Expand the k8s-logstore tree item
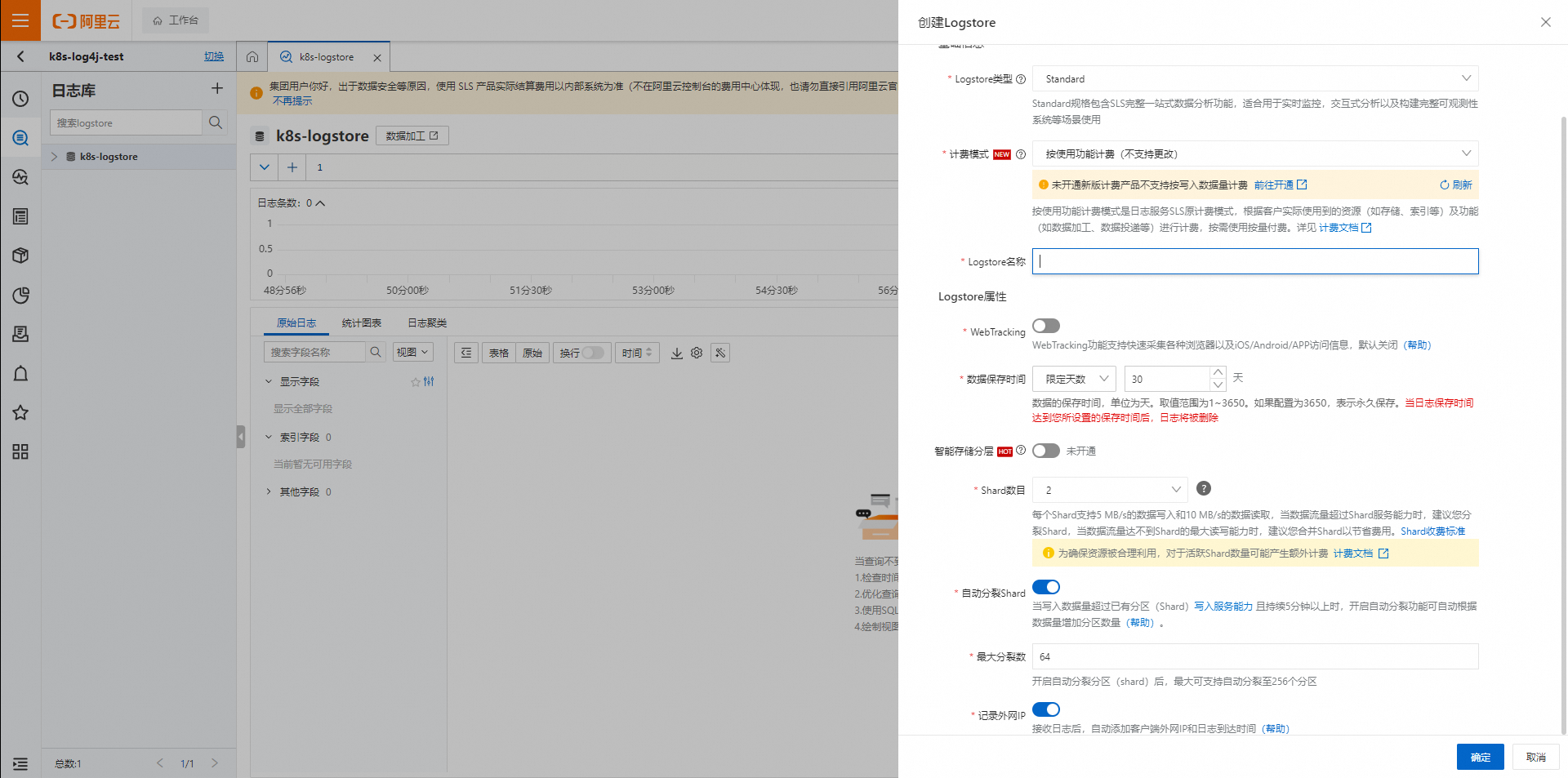 (55, 157)
